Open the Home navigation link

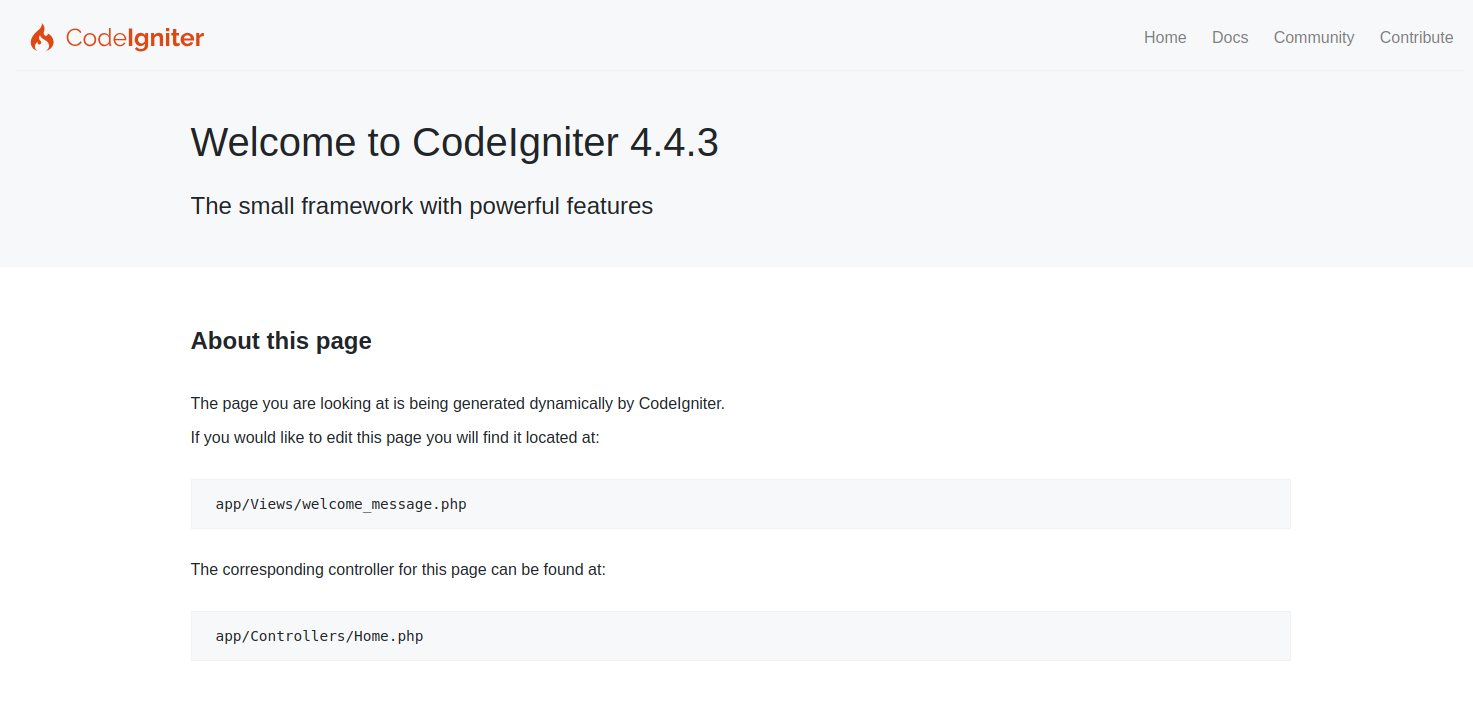point(1165,37)
